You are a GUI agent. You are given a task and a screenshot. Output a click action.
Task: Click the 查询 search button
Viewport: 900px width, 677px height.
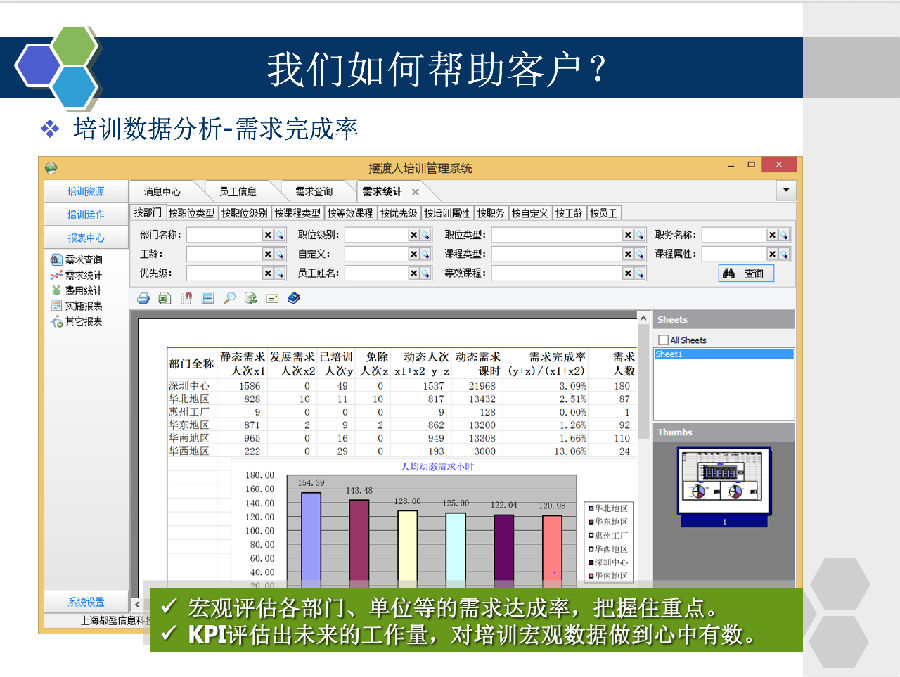pyautogui.click(x=746, y=273)
